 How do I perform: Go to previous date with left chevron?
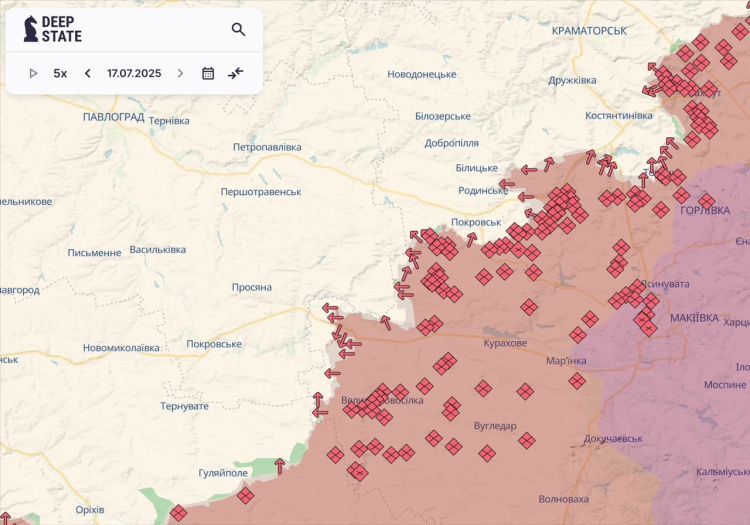coord(88,73)
